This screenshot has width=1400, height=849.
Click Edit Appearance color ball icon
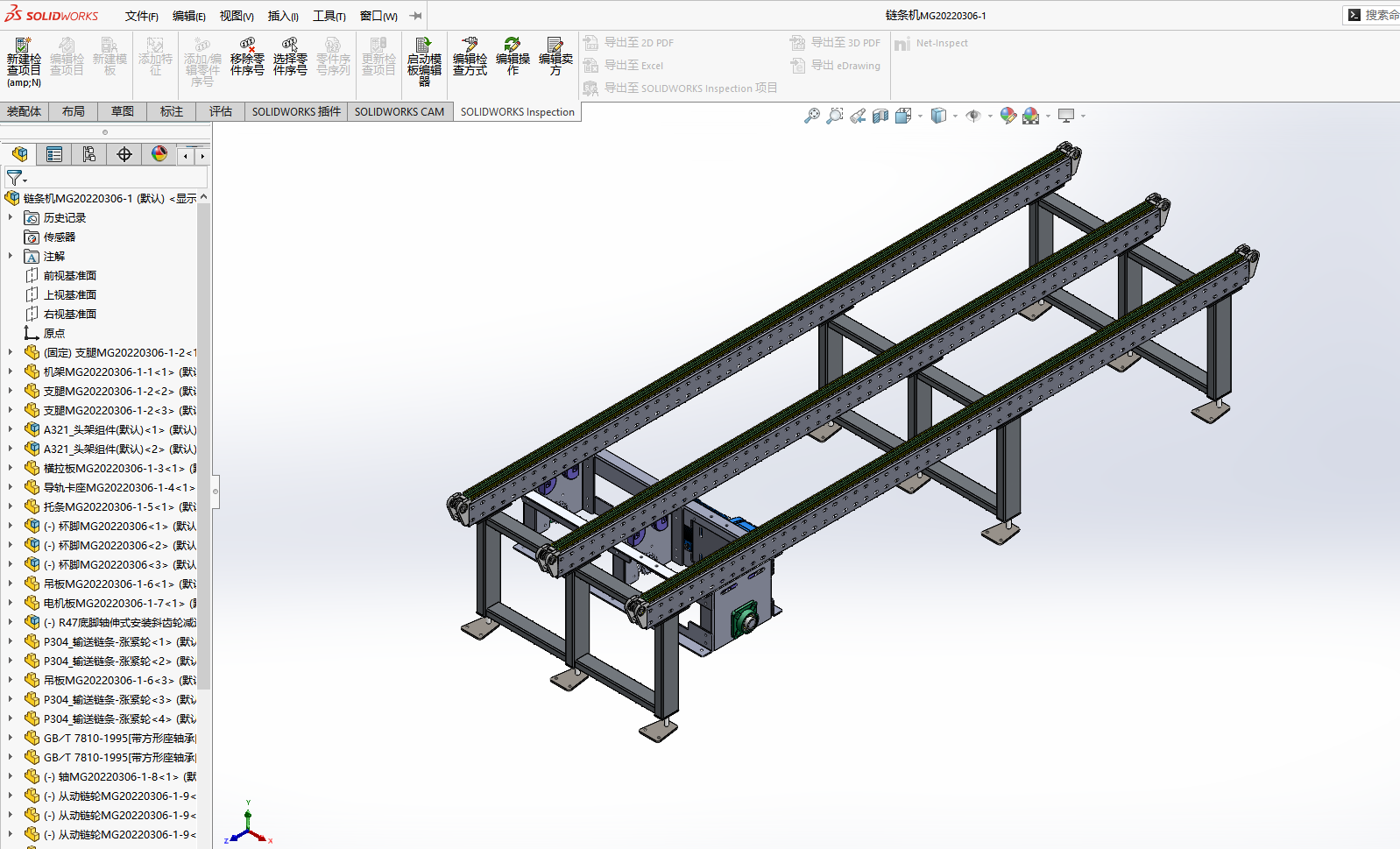tap(1008, 116)
